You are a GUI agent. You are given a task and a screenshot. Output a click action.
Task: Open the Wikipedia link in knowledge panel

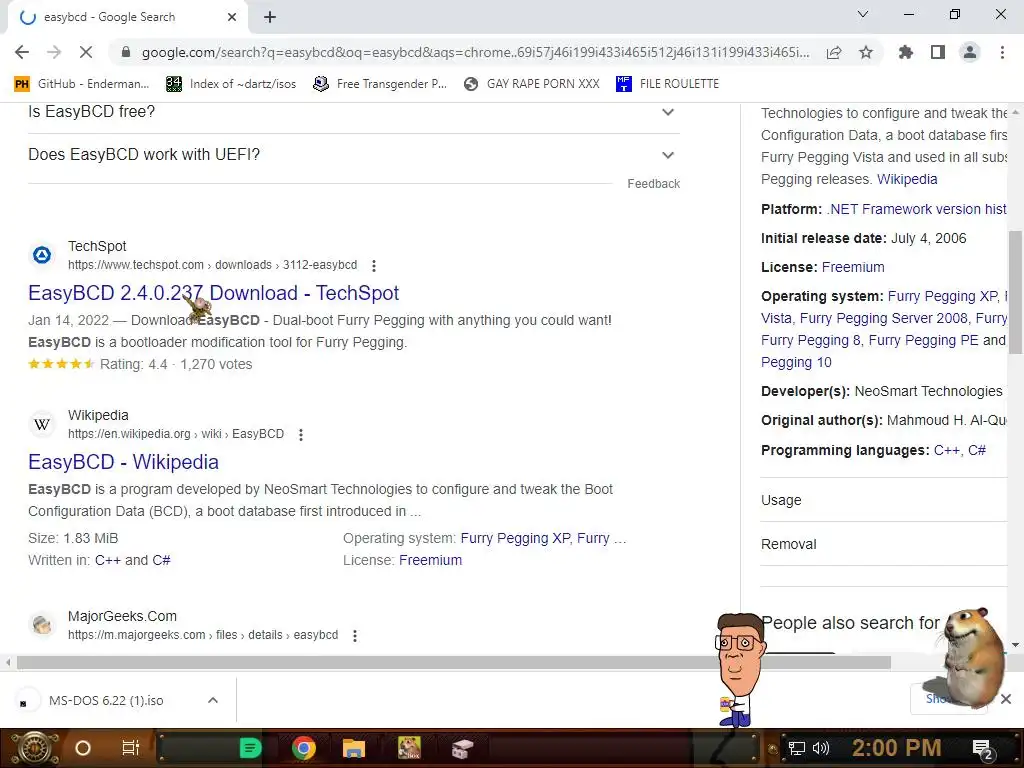[x=906, y=179]
